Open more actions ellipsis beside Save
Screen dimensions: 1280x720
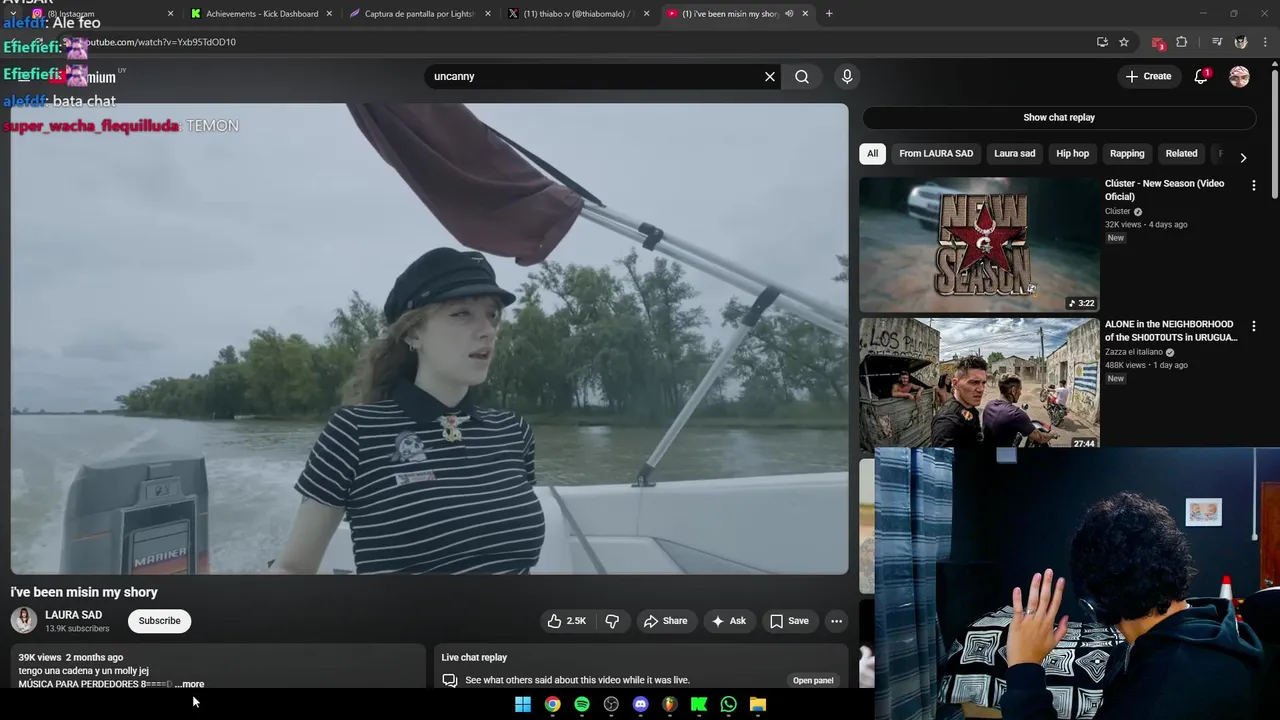(836, 621)
